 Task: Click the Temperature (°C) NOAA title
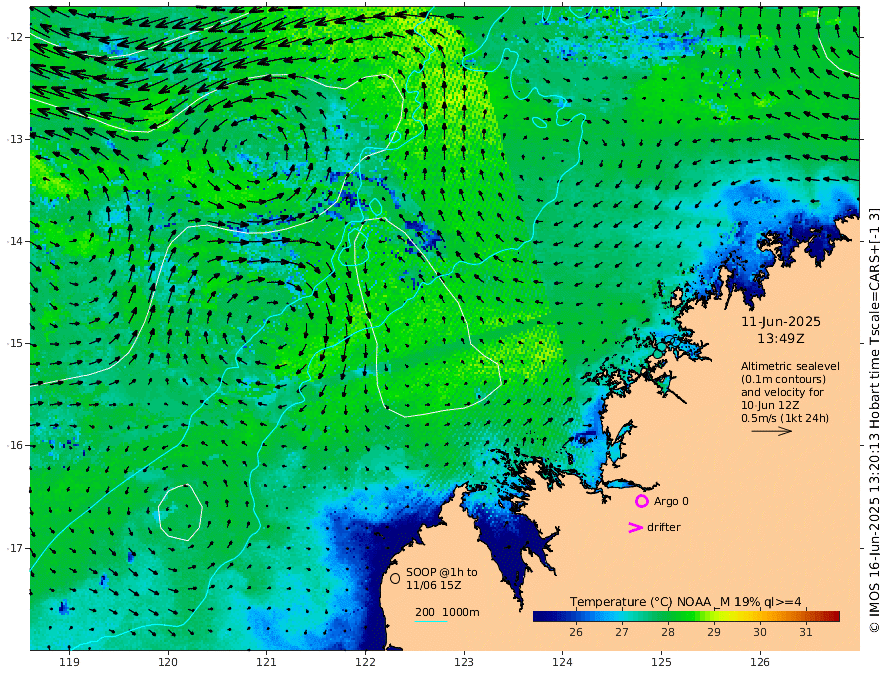tap(686, 602)
